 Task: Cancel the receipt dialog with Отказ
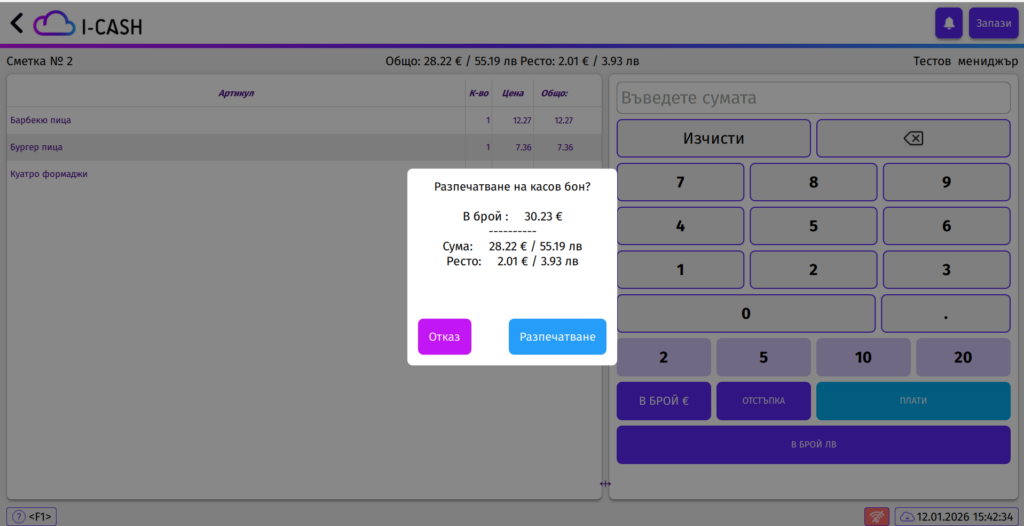[444, 337]
